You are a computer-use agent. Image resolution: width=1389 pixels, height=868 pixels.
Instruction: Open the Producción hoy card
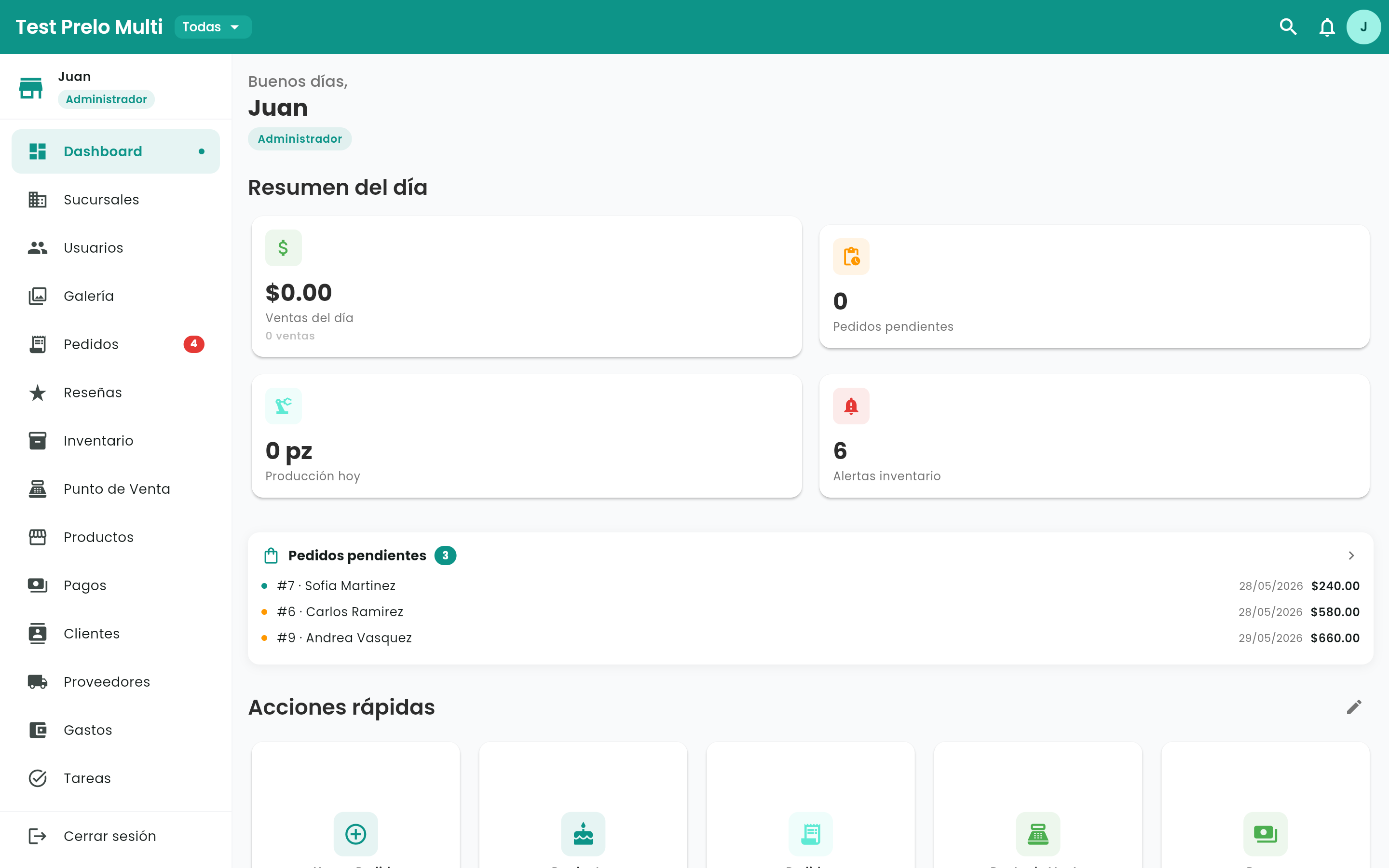(x=526, y=436)
